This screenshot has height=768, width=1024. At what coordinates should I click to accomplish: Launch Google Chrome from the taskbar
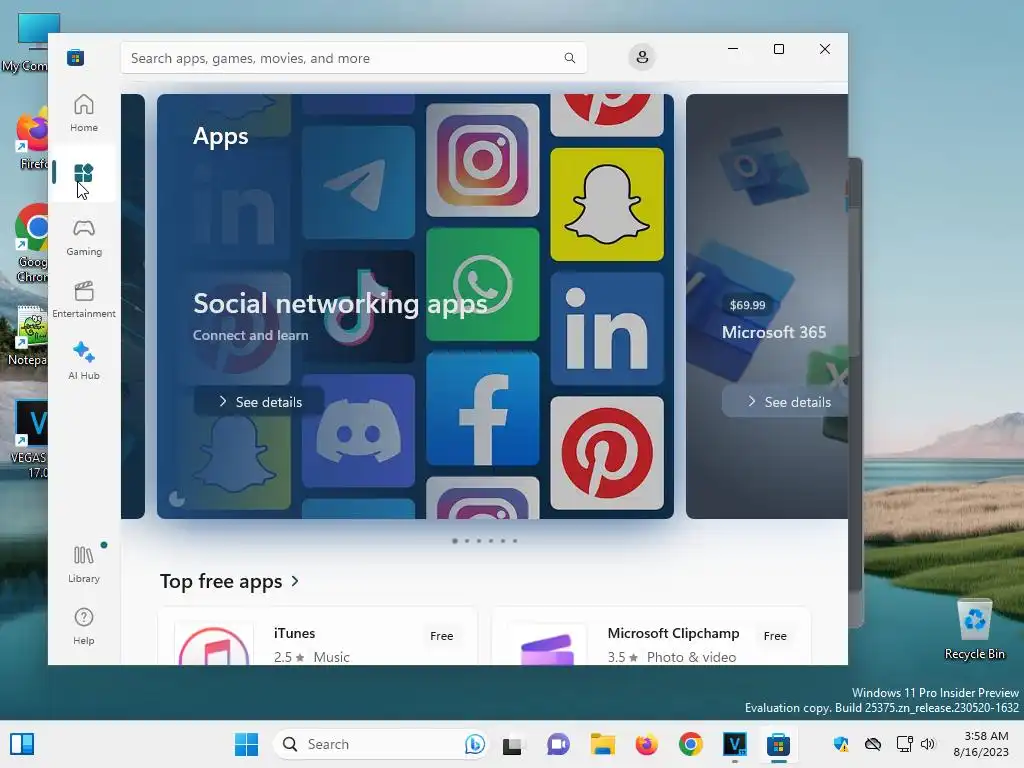point(690,744)
